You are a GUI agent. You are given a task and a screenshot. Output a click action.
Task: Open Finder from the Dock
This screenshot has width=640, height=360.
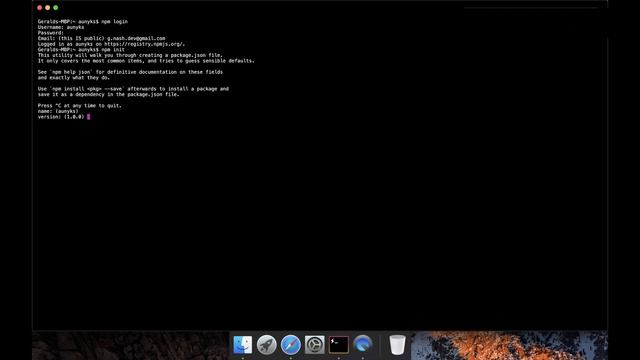coord(242,345)
